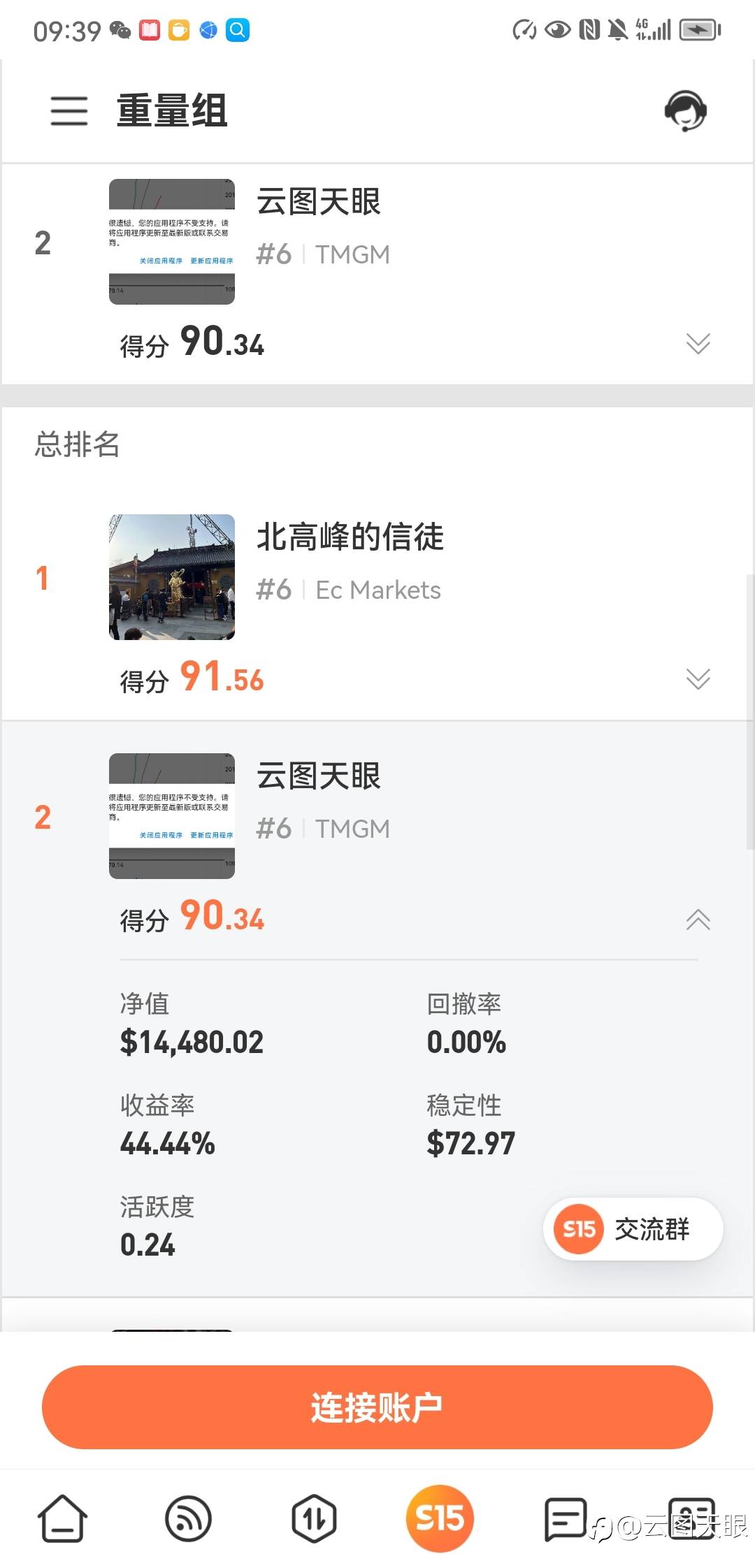
Task: Open 北高峰的信徒 avatar thumbnail
Action: [x=172, y=577]
